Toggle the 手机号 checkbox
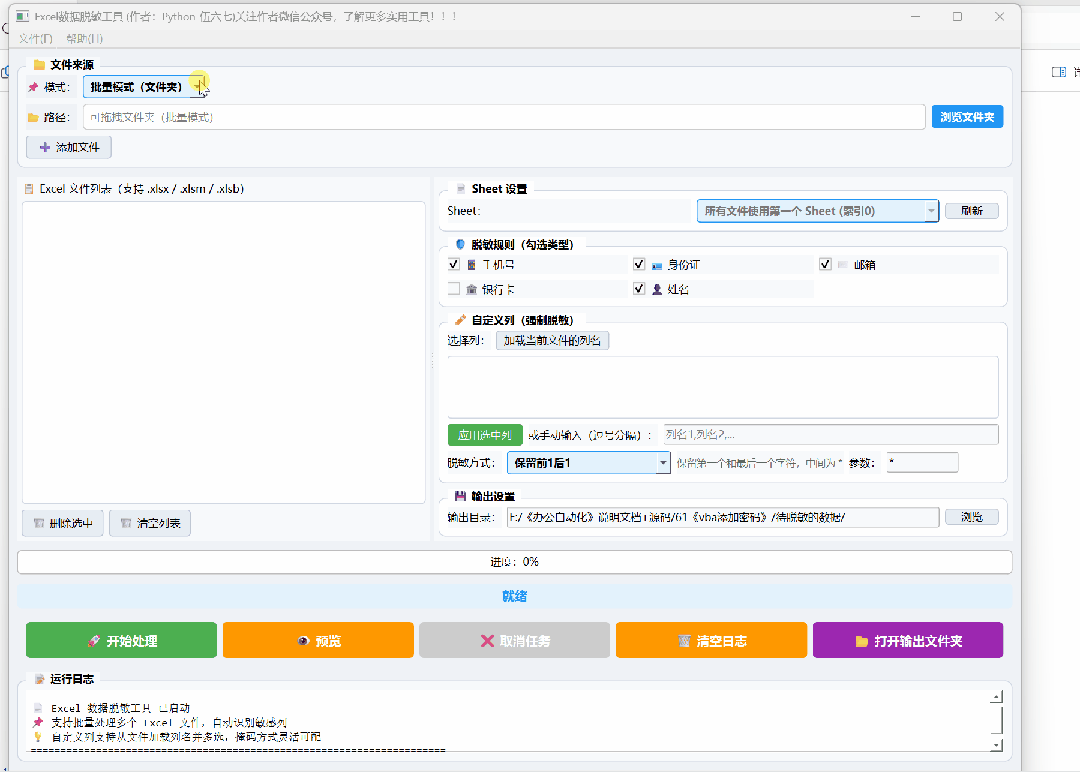 (x=454, y=264)
